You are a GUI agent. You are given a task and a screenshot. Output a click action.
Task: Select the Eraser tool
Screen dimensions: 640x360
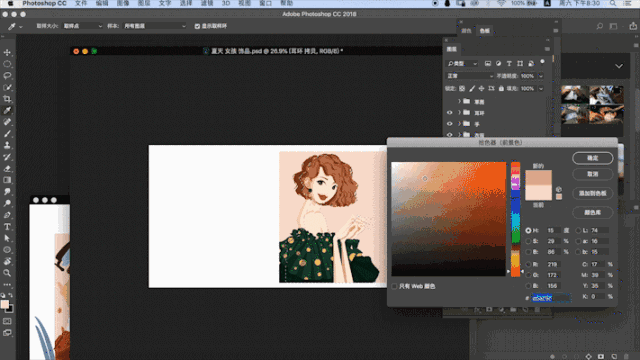pyautogui.click(x=7, y=169)
